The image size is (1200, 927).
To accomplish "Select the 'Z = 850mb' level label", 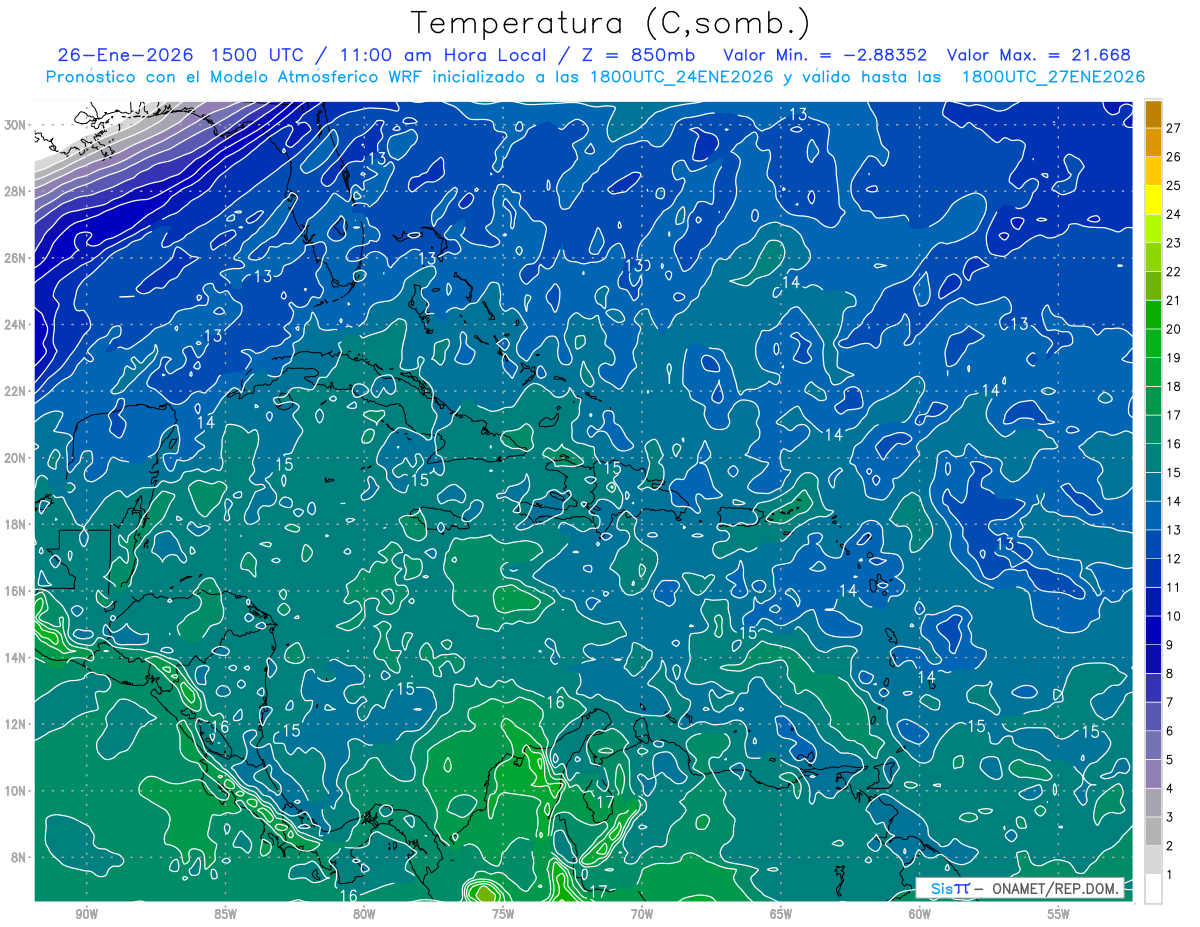I will pos(636,55).
